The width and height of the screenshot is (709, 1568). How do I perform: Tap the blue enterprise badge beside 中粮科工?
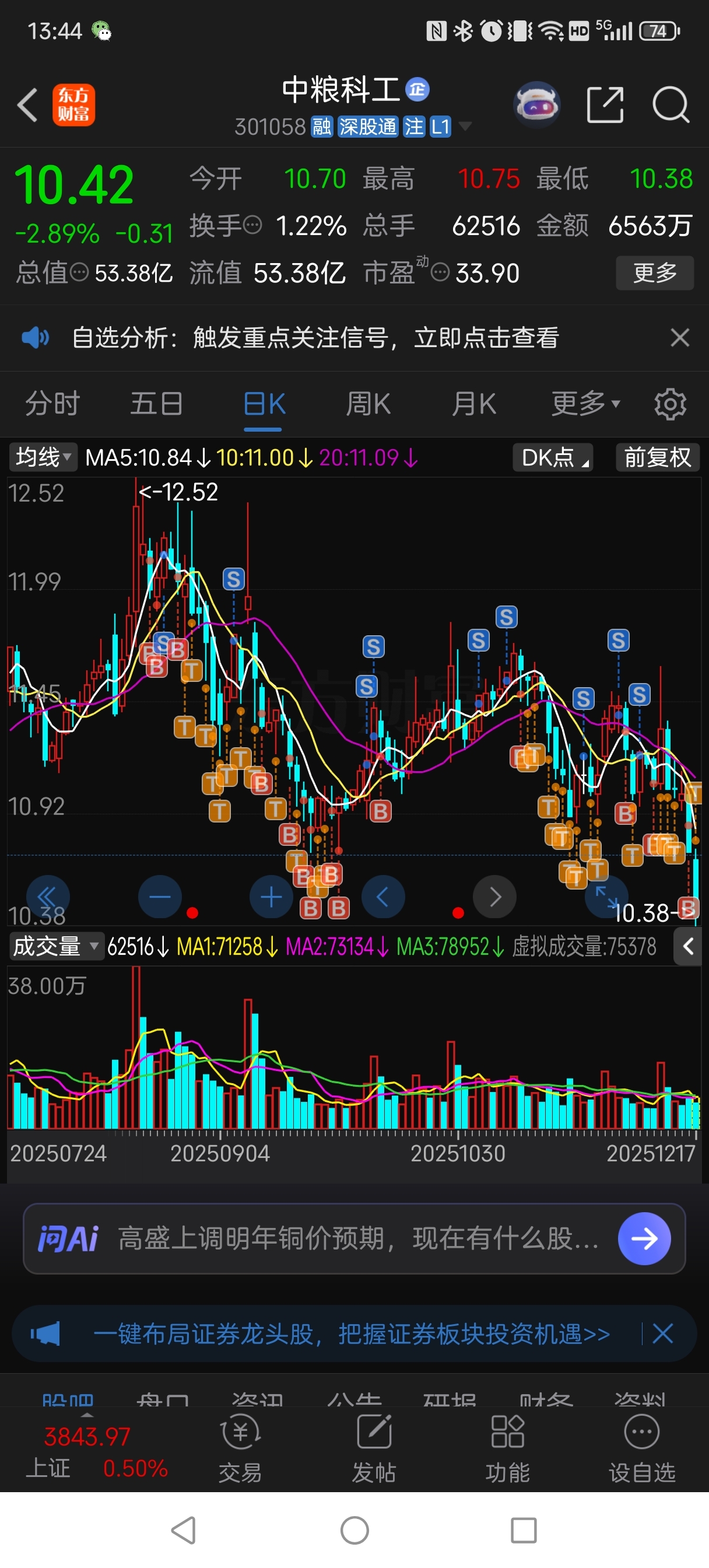click(417, 89)
